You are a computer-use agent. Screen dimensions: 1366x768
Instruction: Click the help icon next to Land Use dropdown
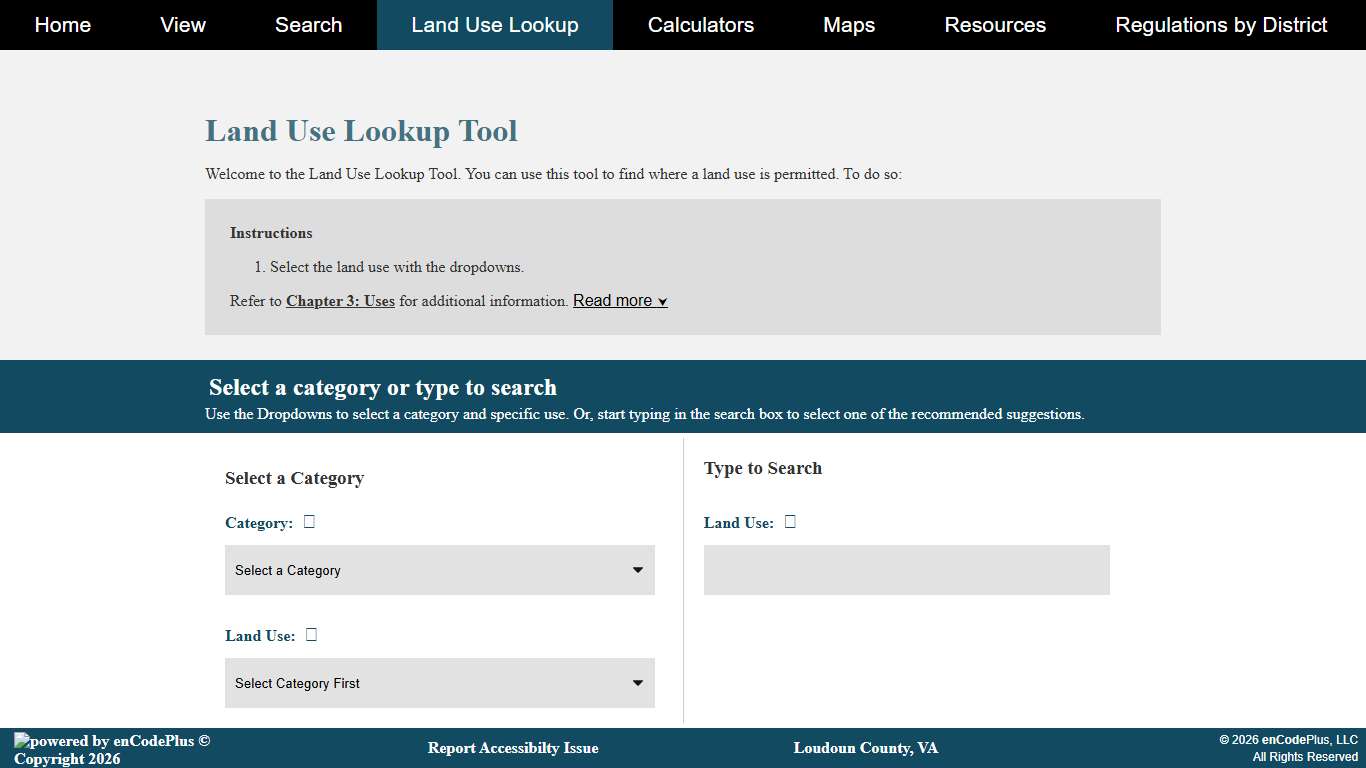click(310, 633)
